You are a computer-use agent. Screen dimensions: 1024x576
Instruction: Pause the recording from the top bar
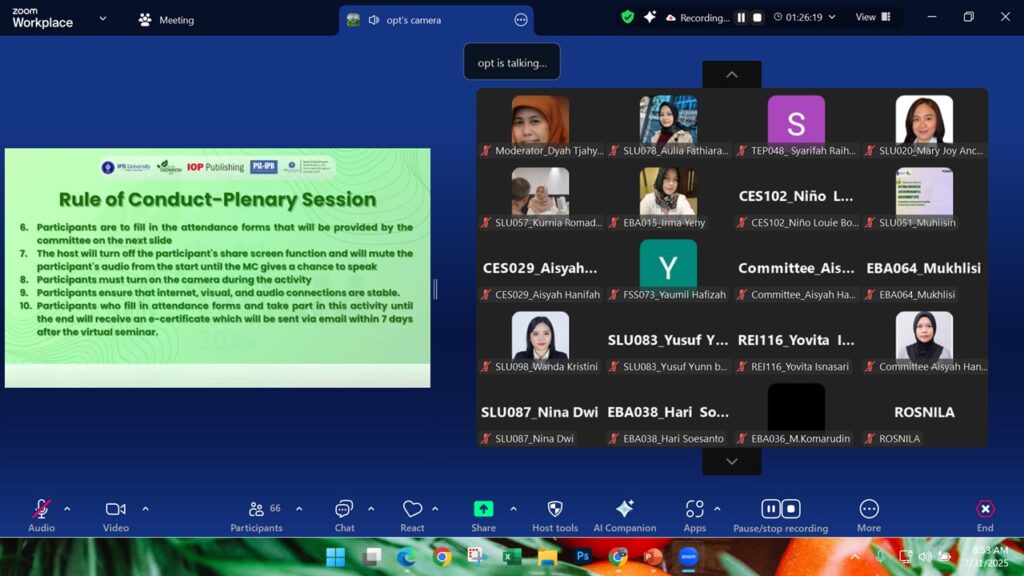[x=741, y=17]
